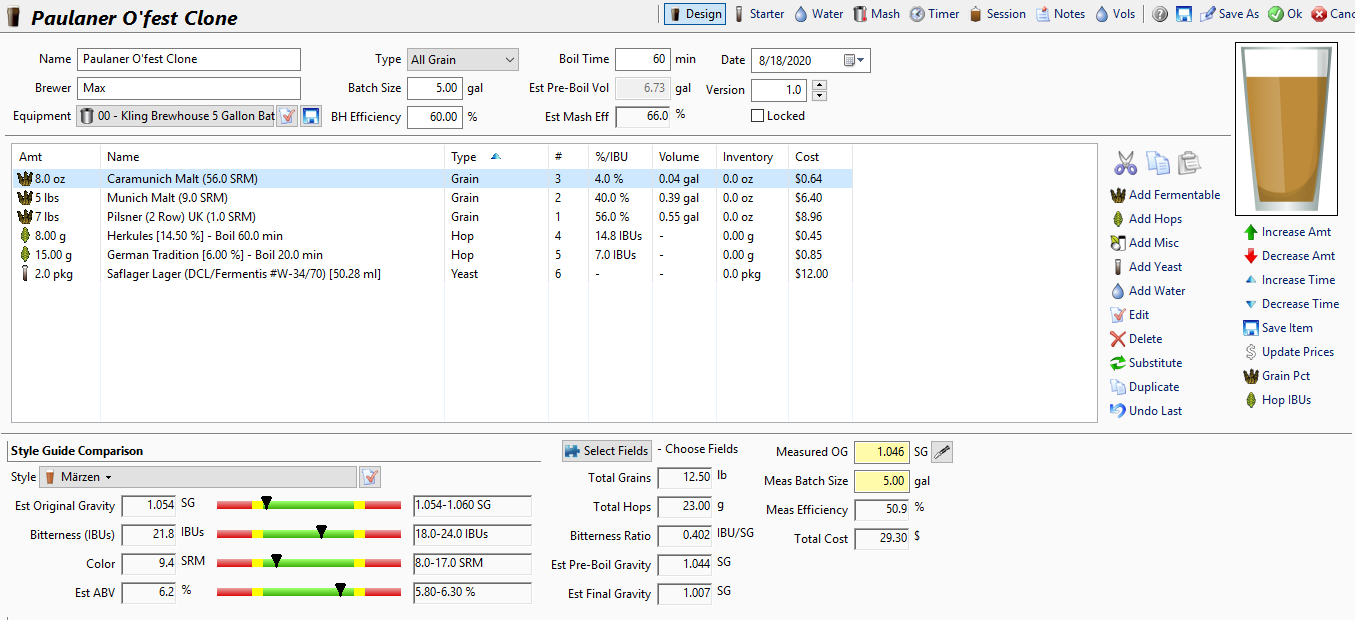The image size is (1355, 620).
Task: Click the Save As button
Action: point(1229,14)
